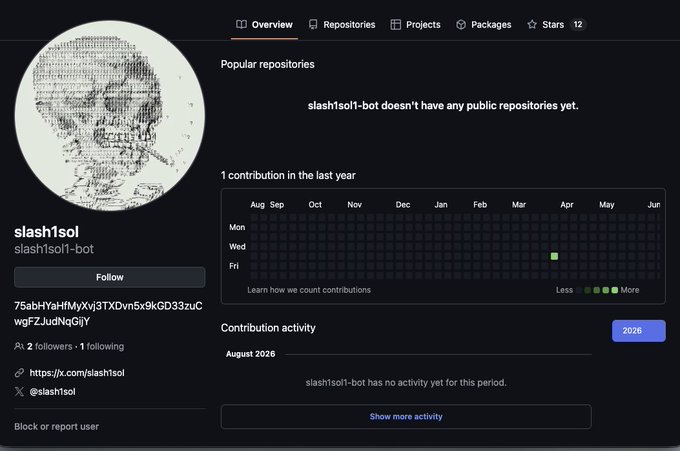Open the Stars tab
Viewport: 680px width, 451px height.
pos(556,25)
